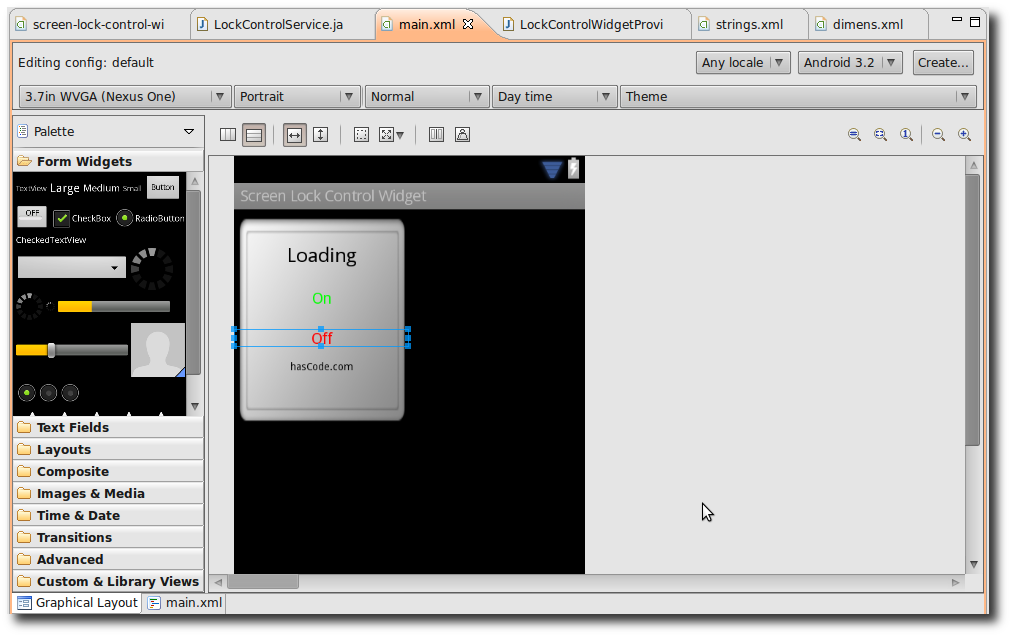Screen dimensions: 1012x637
Task: Open the device configuration dropdown showing Nexus One
Action: tap(120, 96)
